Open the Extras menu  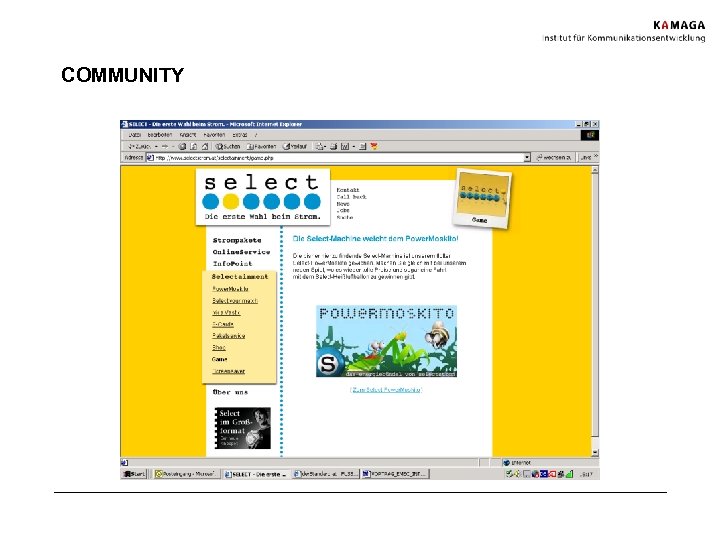click(x=240, y=135)
